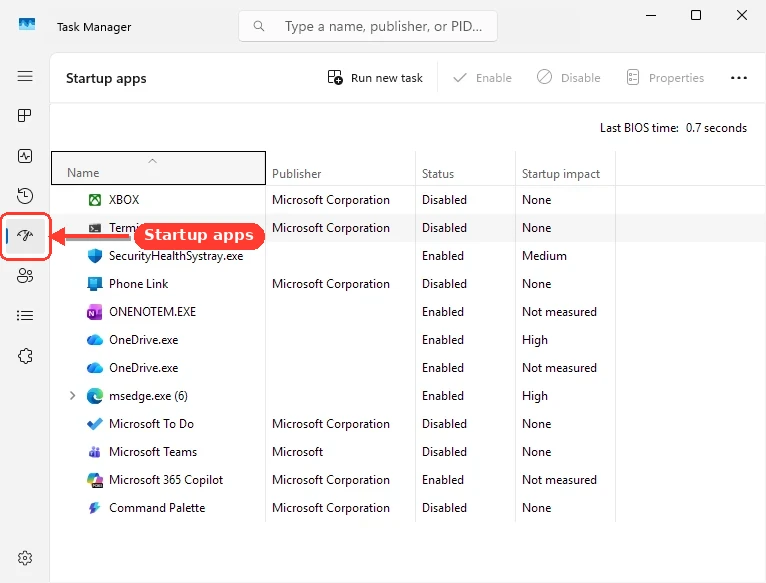This screenshot has width=766, height=583.
Task: Open the Services page icon
Action: 25,356
